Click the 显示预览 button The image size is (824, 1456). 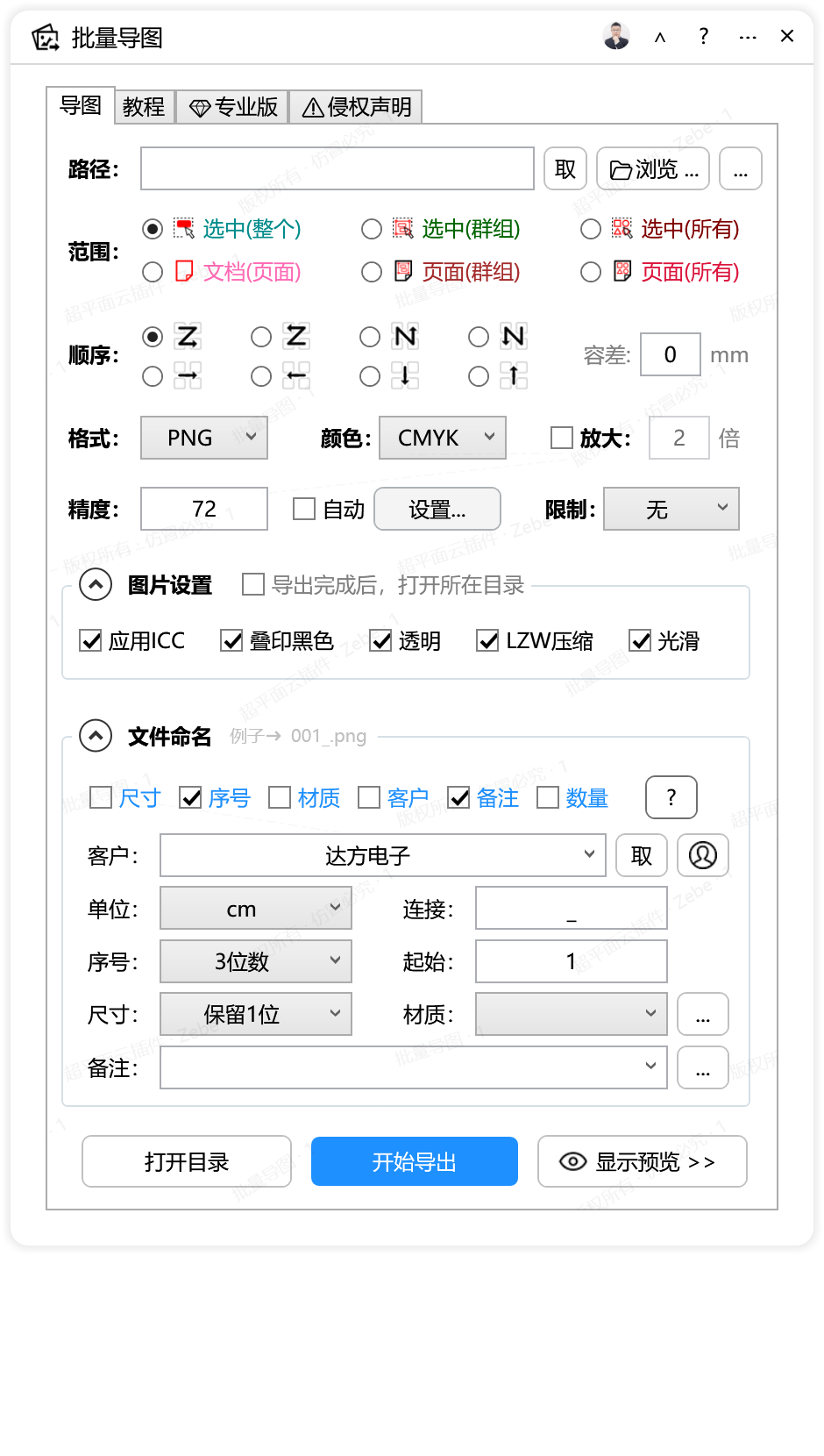coord(643,1161)
